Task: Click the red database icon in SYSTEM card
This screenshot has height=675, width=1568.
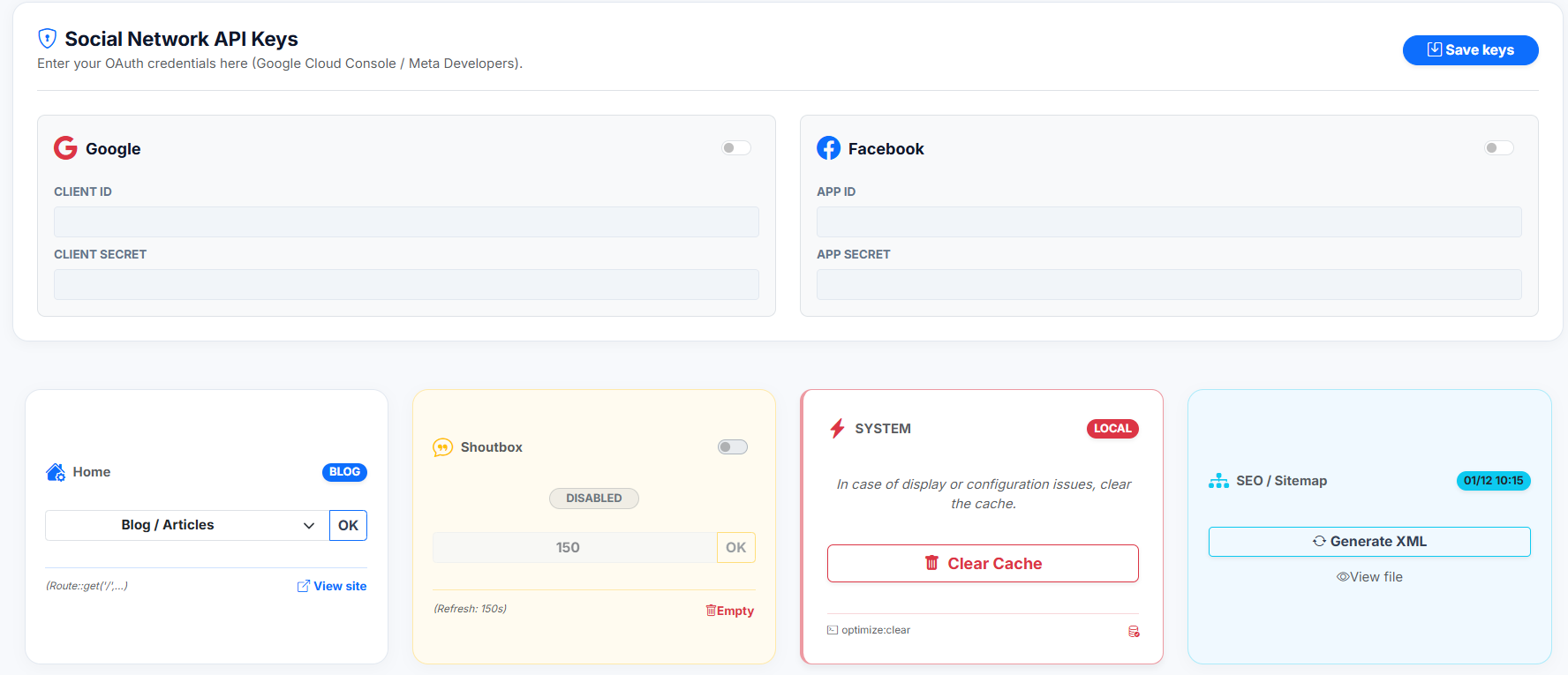Action: [x=1134, y=632]
